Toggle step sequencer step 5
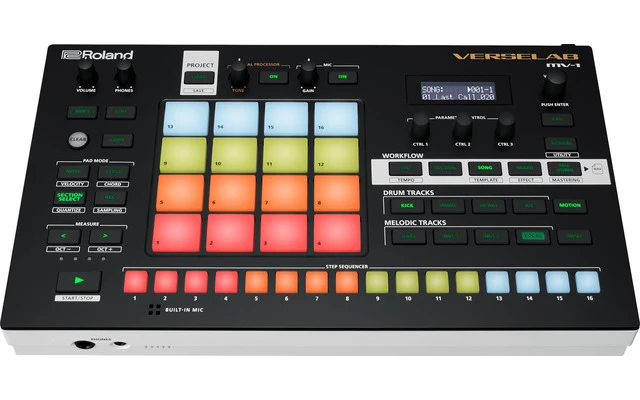 pyautogui.click(x=256, y=282)
